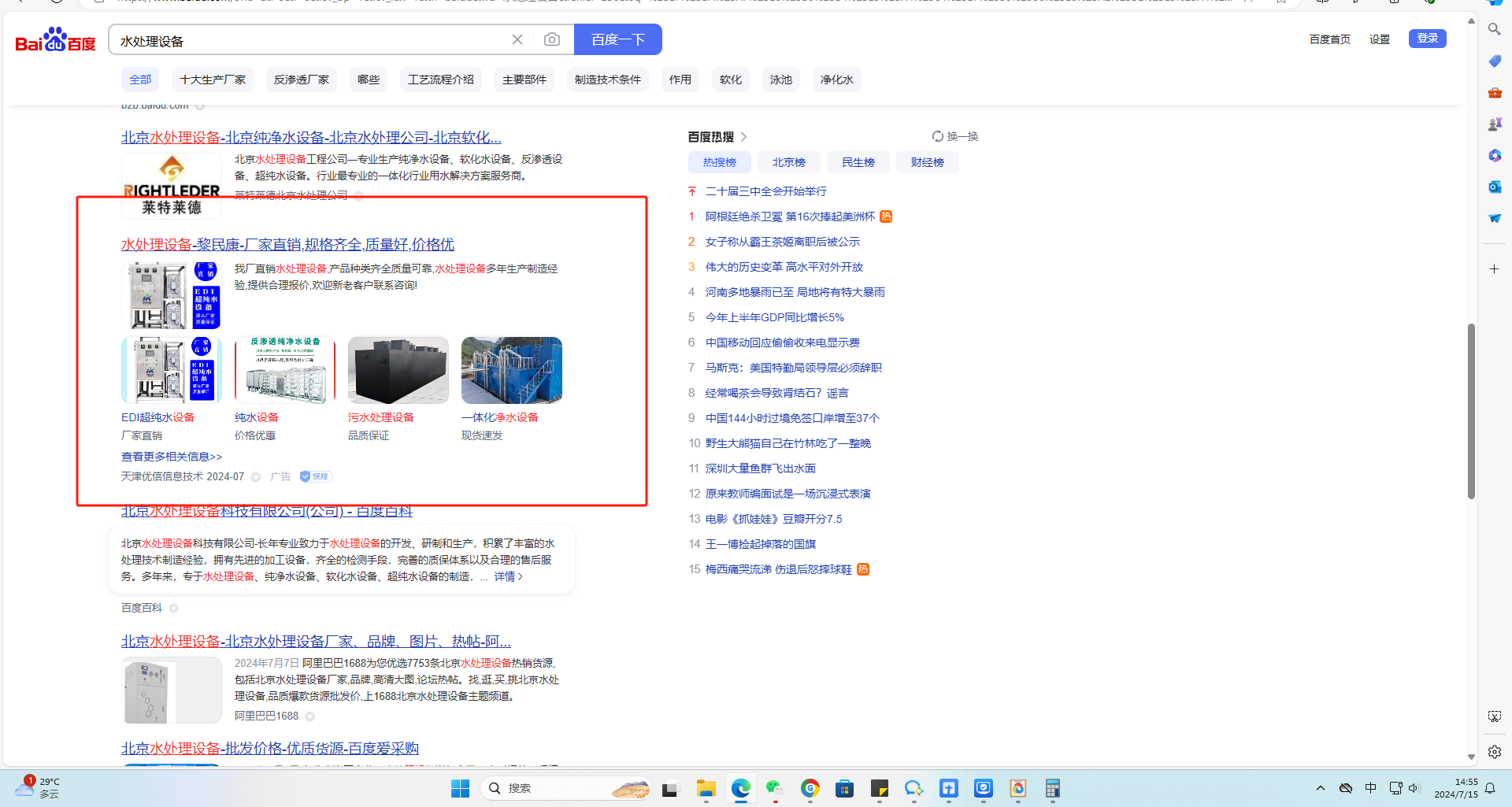1512x807 pixels.
Task: Click the weather widget showing 29°C
Action: (x=38, y=787)
